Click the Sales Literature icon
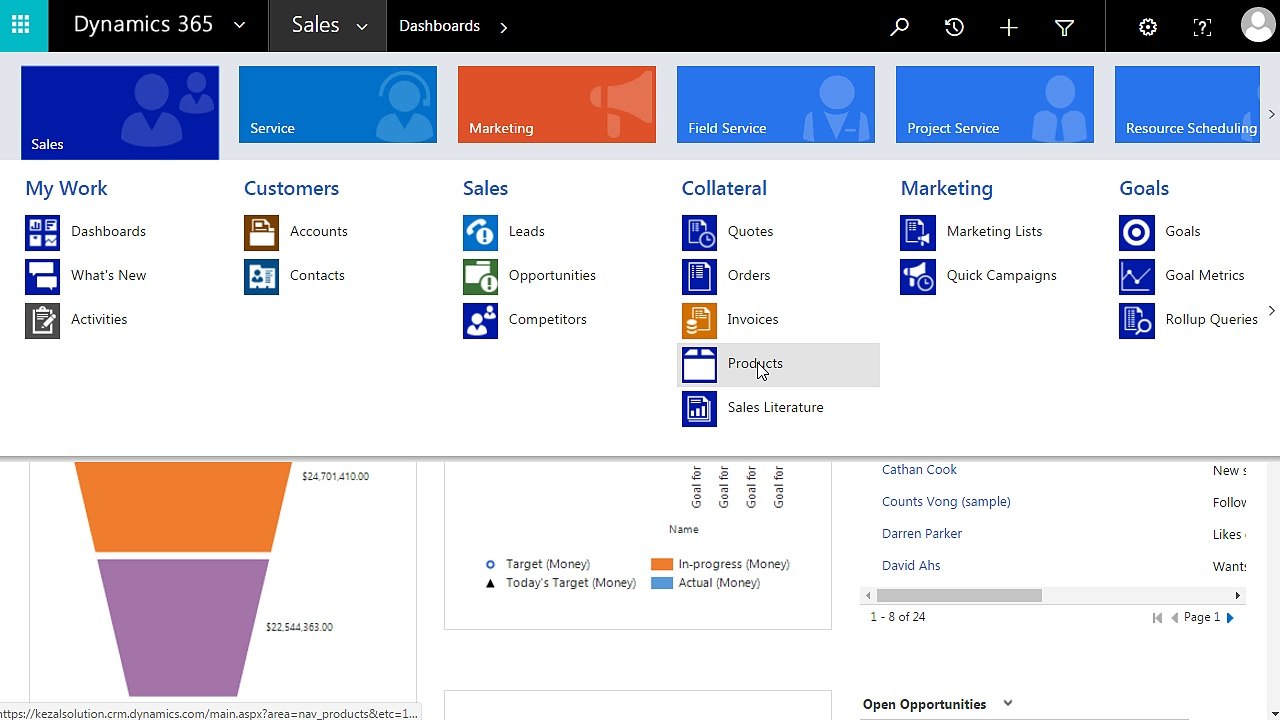Screen dimensions: 1280x720 point(699,408)
